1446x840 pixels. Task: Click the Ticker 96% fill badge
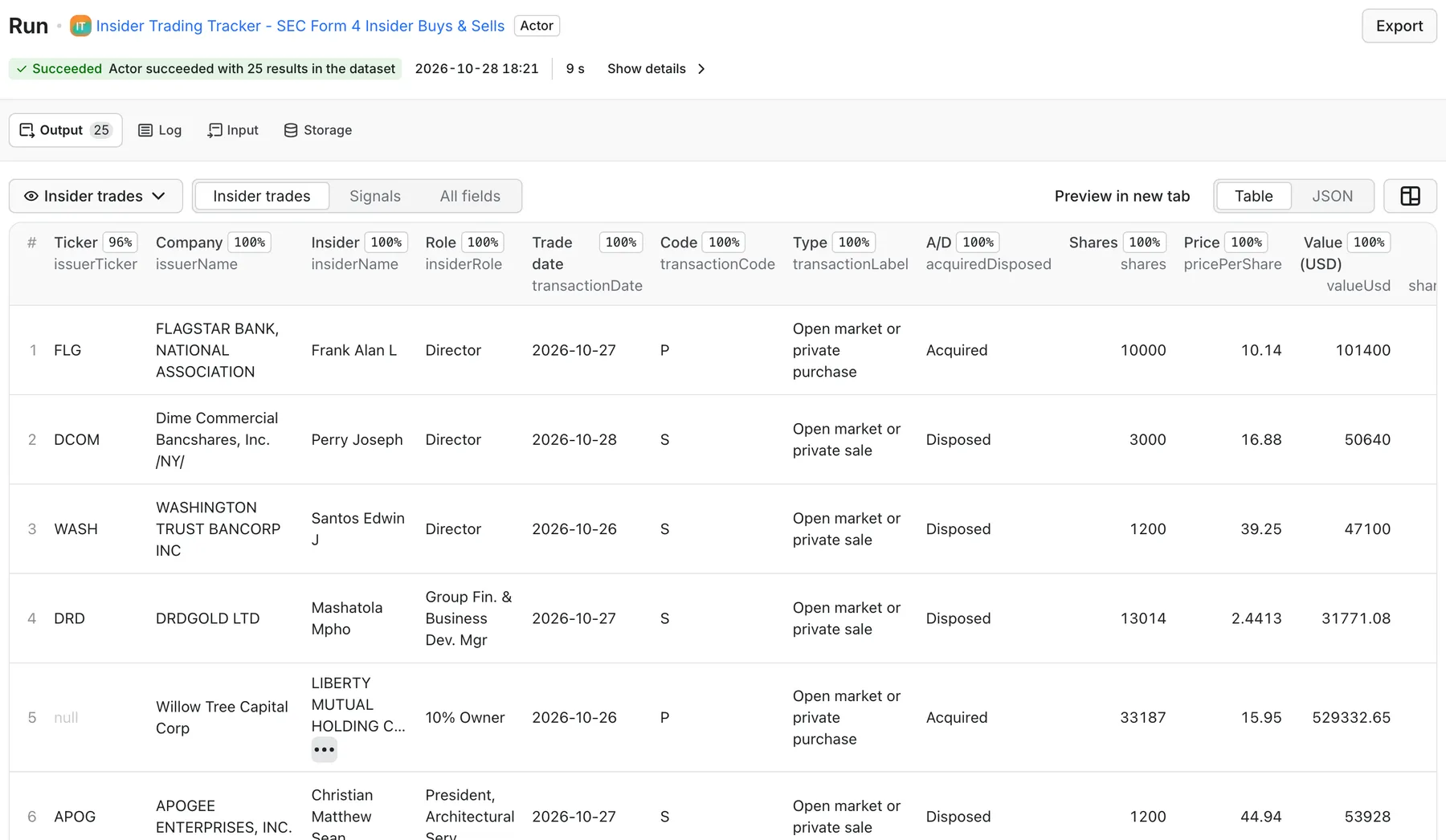tap(120, 243)
